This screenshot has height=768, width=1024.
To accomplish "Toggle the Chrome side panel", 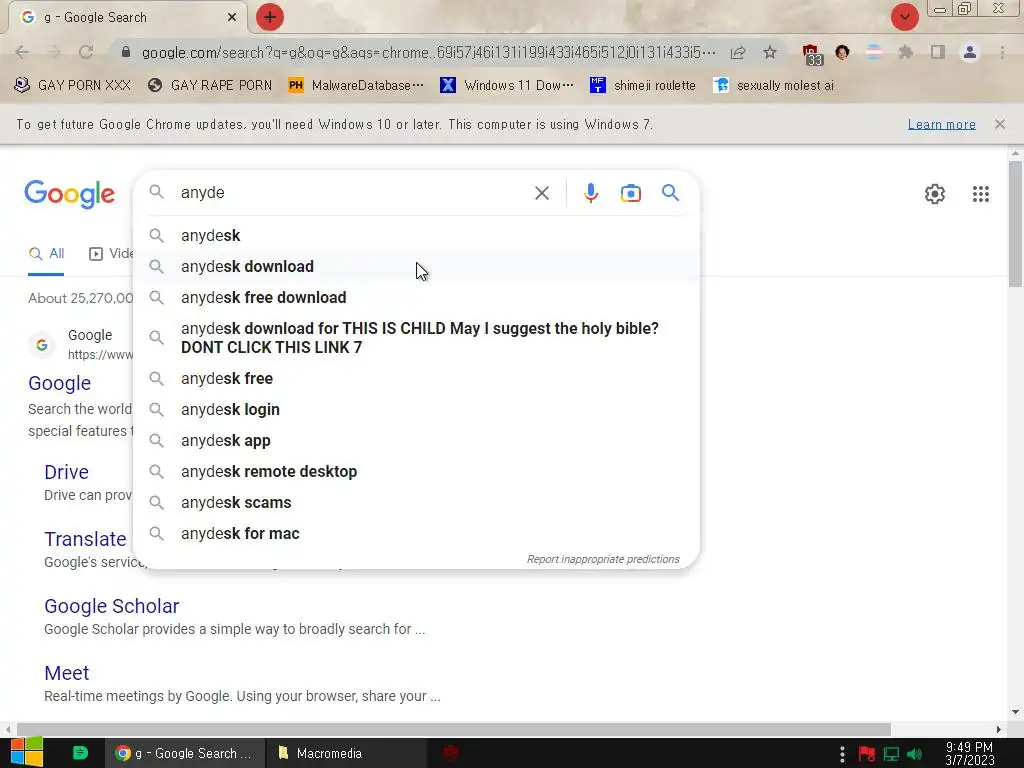I will [x=938, y=52].
